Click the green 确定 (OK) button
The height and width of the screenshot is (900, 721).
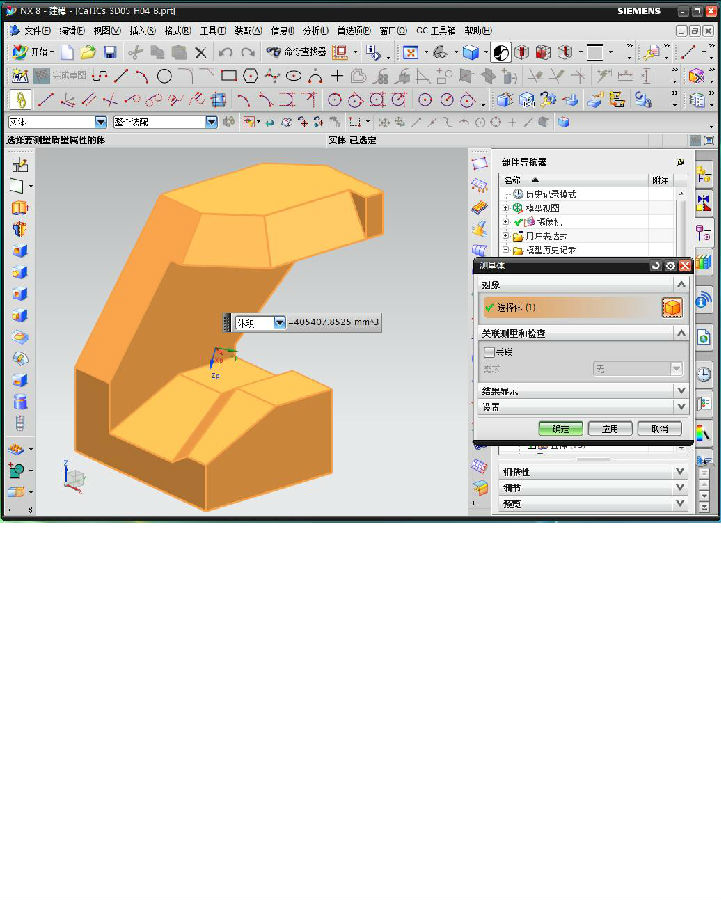(x=560, y=428)
